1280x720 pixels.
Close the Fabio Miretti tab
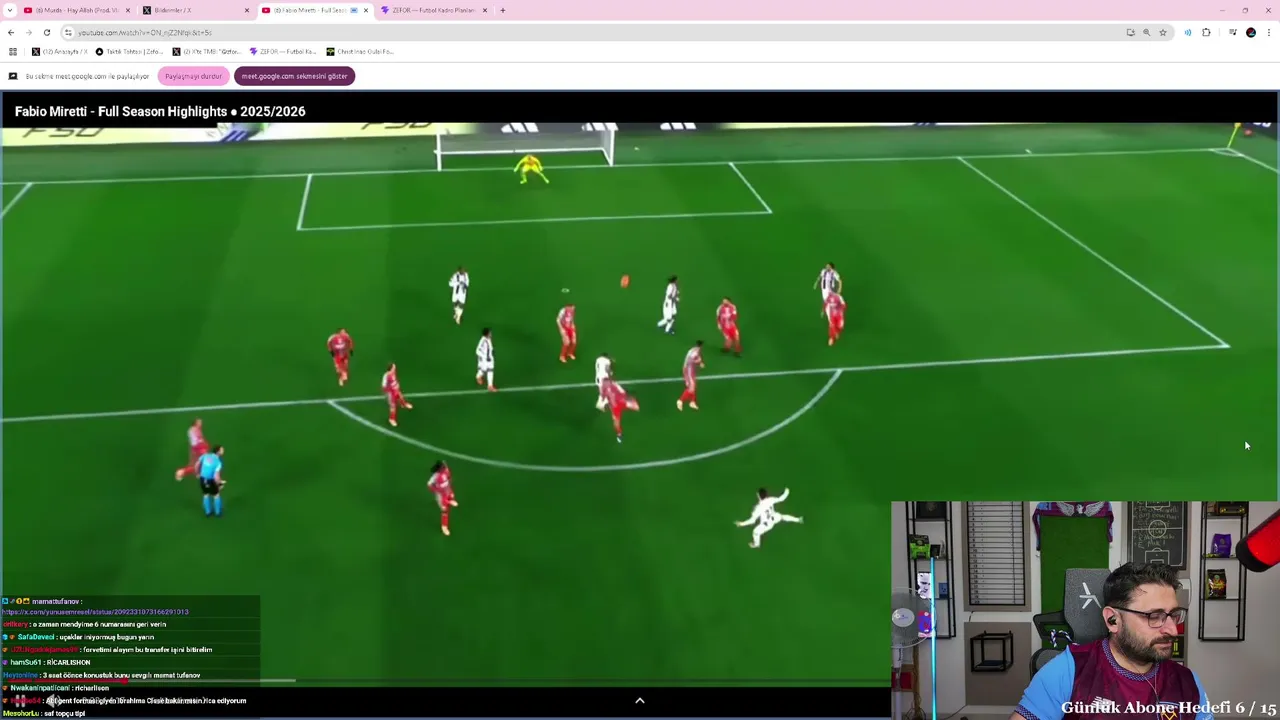366,10
